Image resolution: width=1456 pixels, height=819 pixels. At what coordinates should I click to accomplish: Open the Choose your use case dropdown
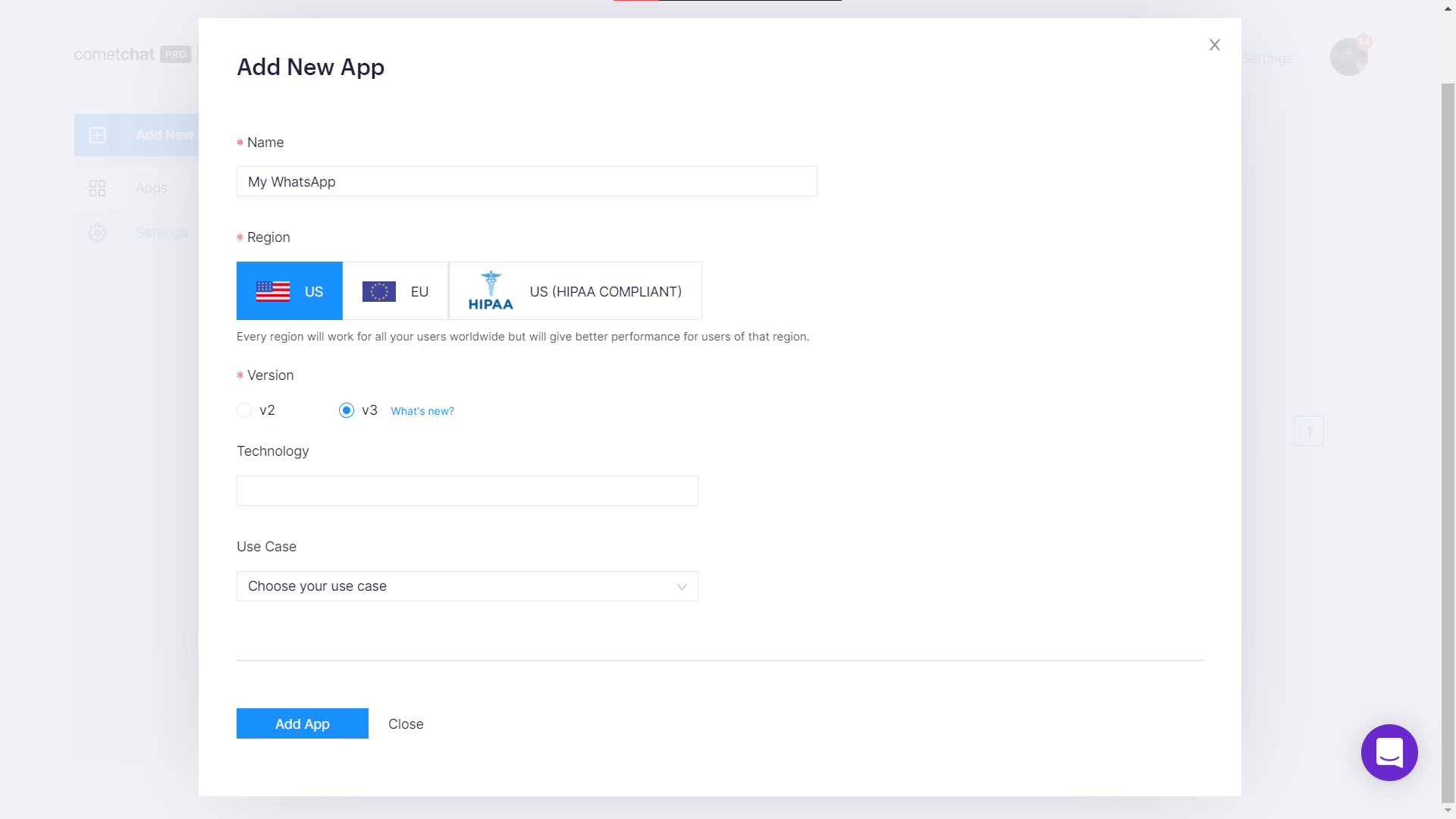[x=467, y=586]
